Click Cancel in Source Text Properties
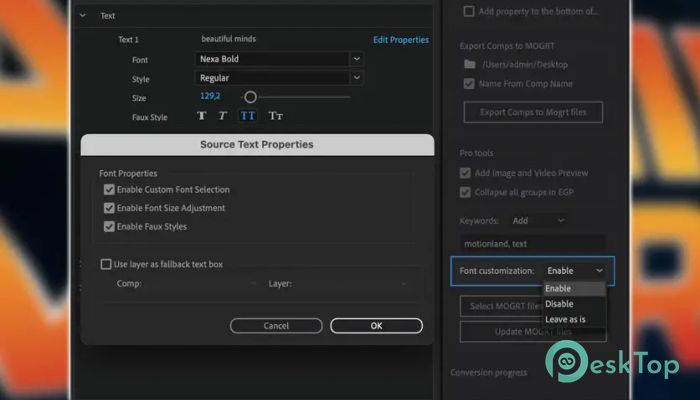700x400 pixels. click(x=276, y=326)
